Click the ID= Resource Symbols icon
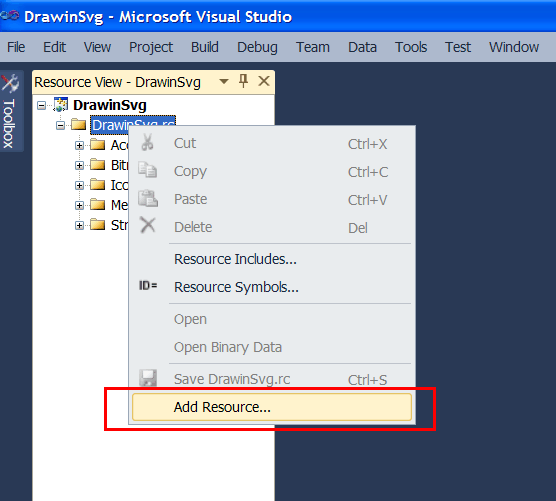This screenshot has height=501, width=556. 148,285
